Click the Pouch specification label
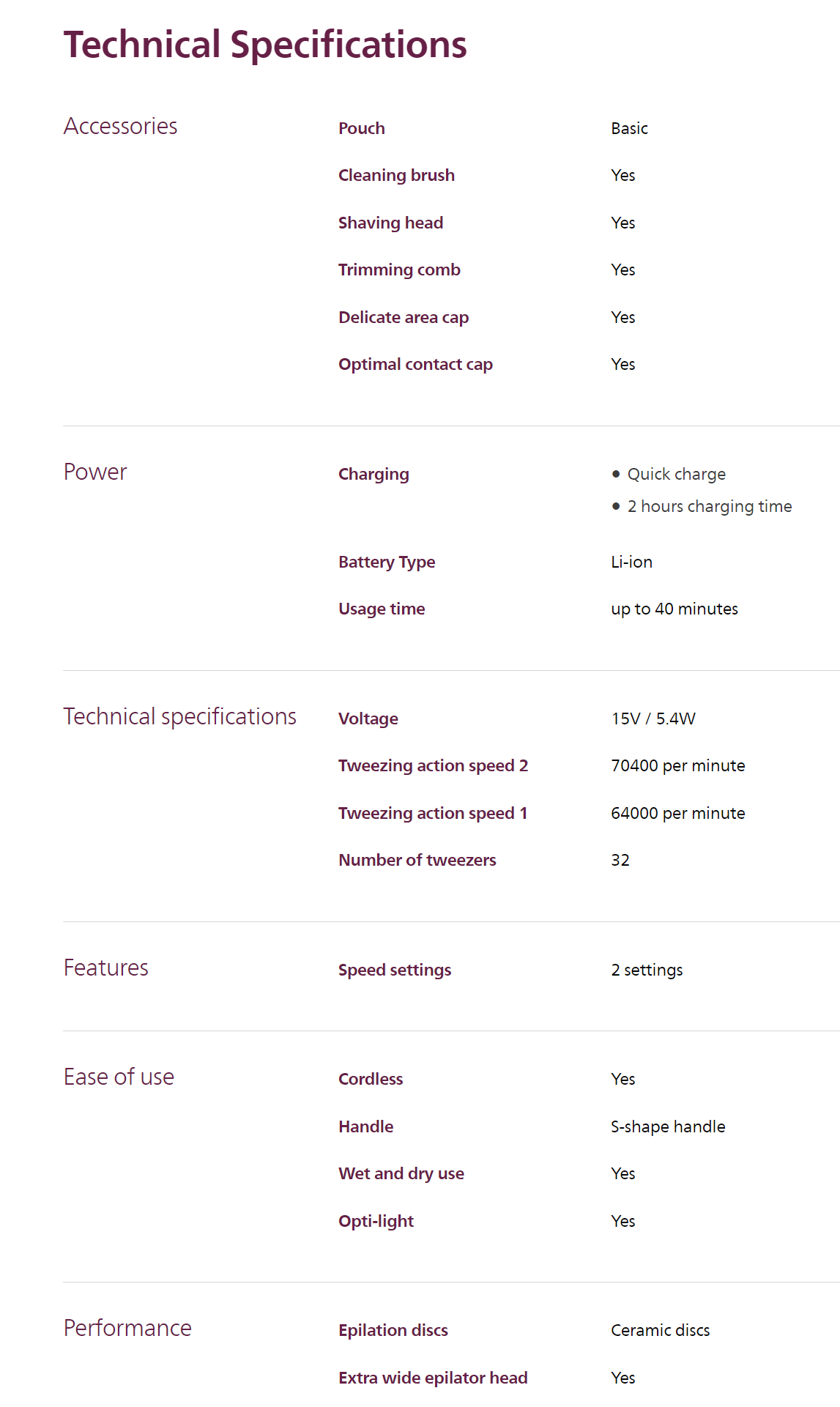840x1407 pixels. coord(362,128)
